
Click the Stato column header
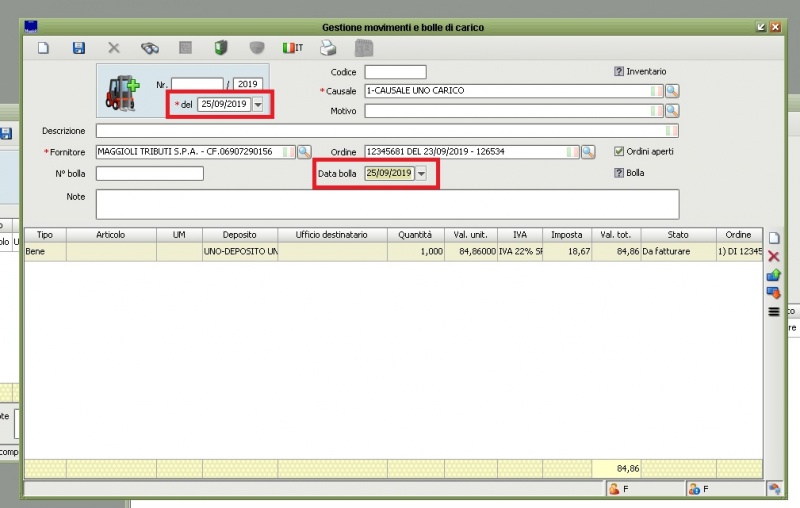tap(678, 234)
